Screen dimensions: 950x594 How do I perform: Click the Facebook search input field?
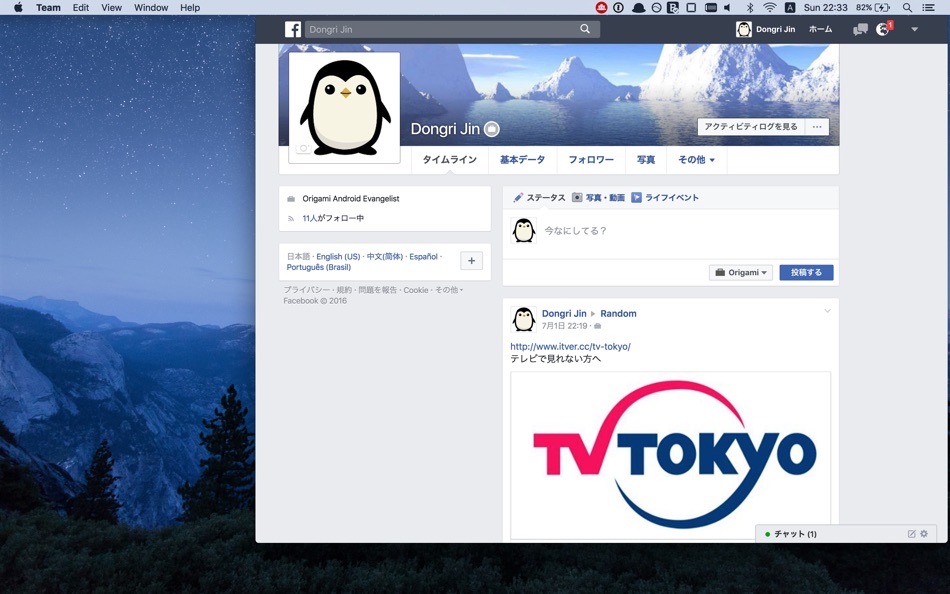coord(452,29)
